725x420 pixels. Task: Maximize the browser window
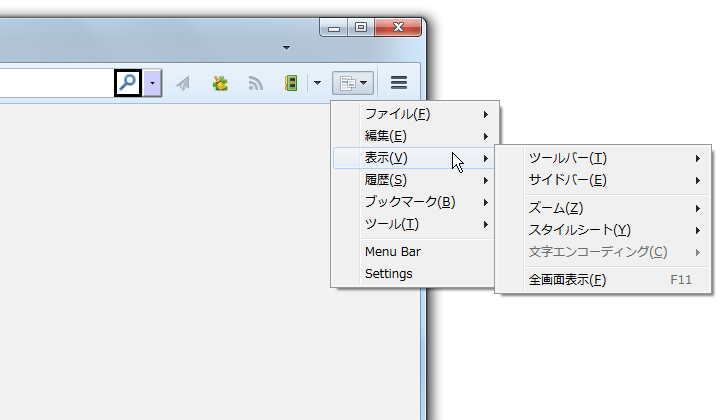361,27
